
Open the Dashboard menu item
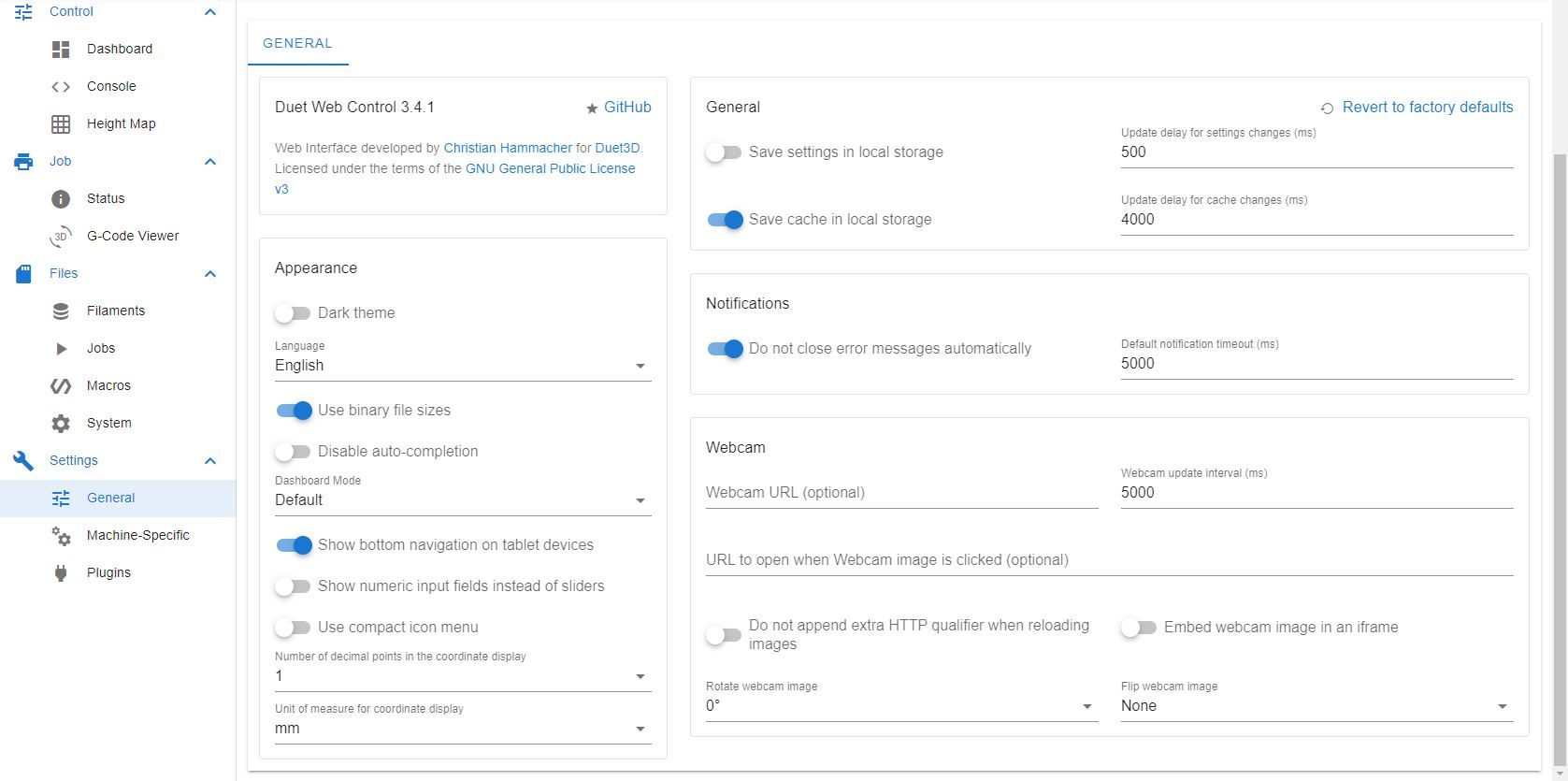pyautogui.click(x=118, y=49)
